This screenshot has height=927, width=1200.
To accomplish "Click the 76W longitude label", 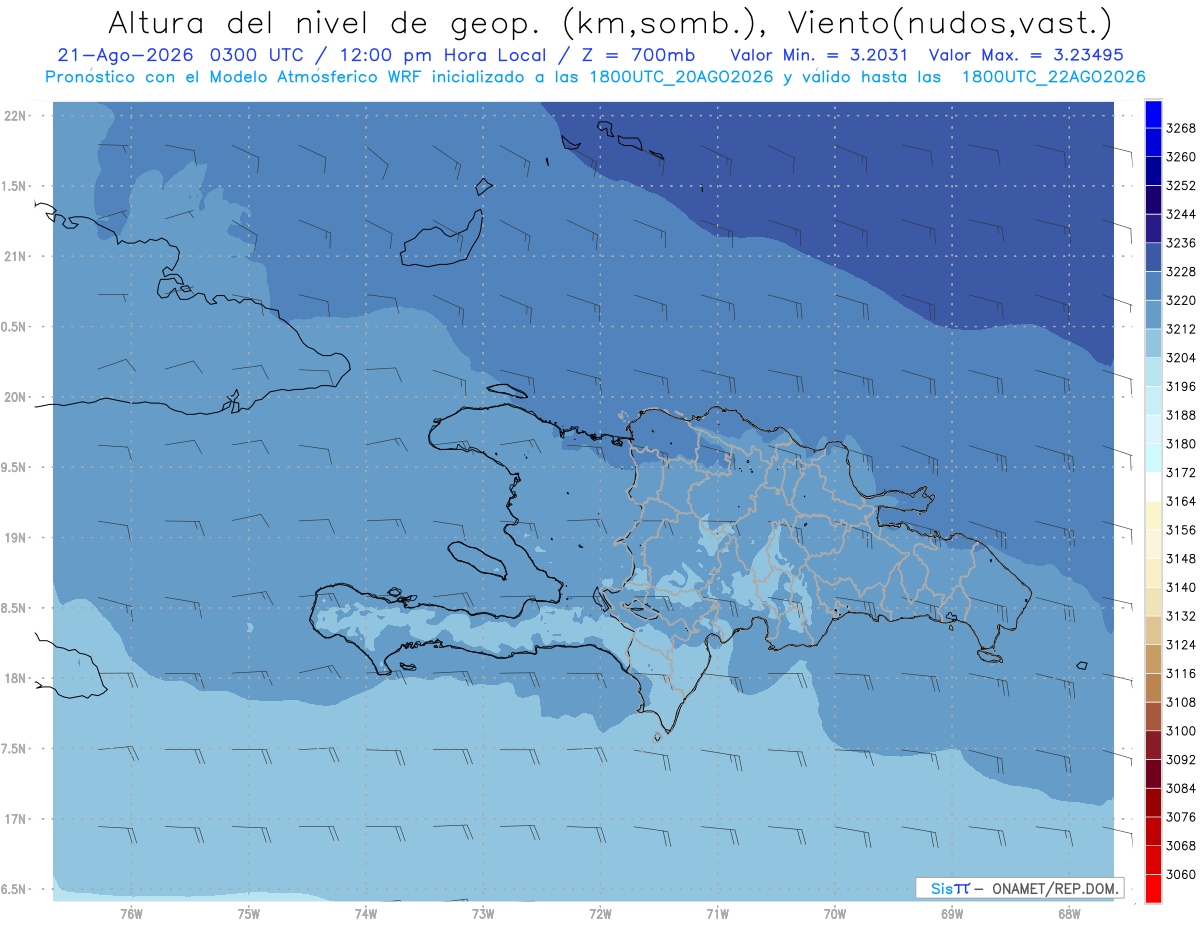I will (x=131, y=914).
